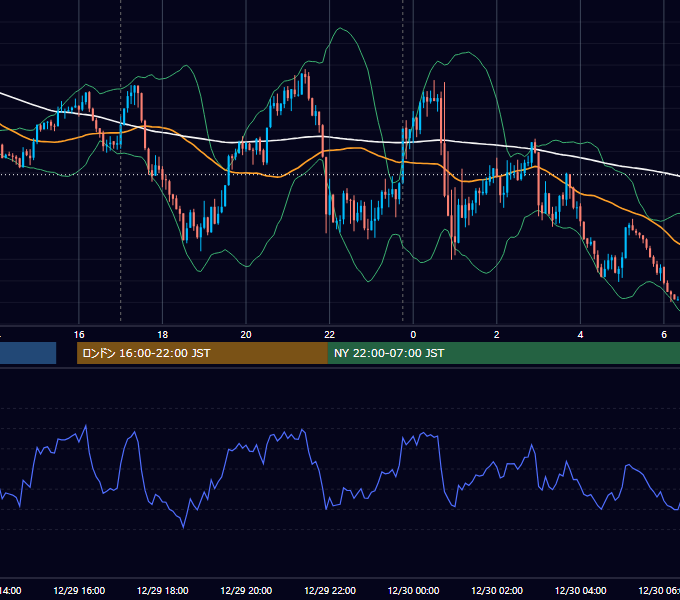Image resolution: width=680 pixels, height=600 pixels.
Task: Click the 12/30 02:00 date label
Action: point(497,590)
